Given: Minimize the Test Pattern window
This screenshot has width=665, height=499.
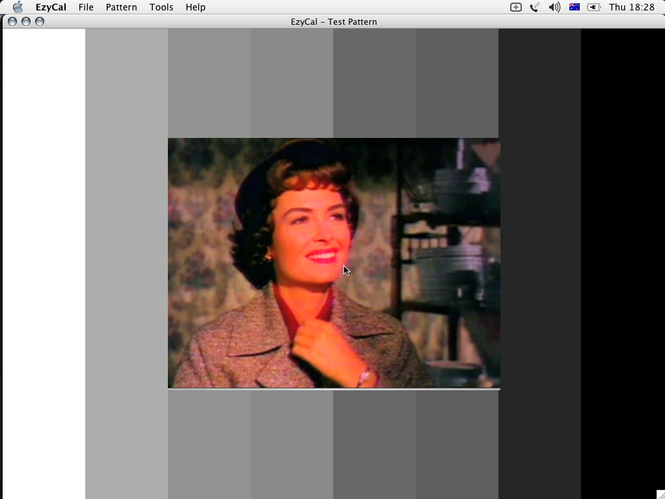Looking at the screenshot, I should pos(26,21).
